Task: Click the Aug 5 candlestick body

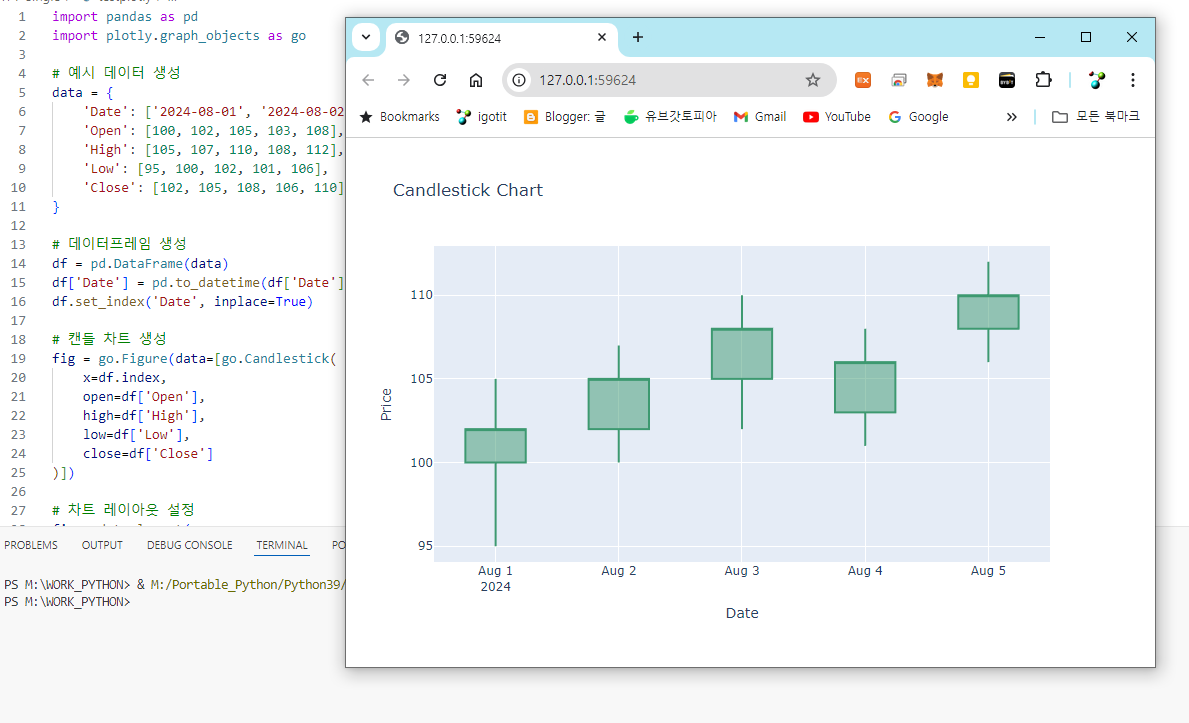Action: (988, 313)
